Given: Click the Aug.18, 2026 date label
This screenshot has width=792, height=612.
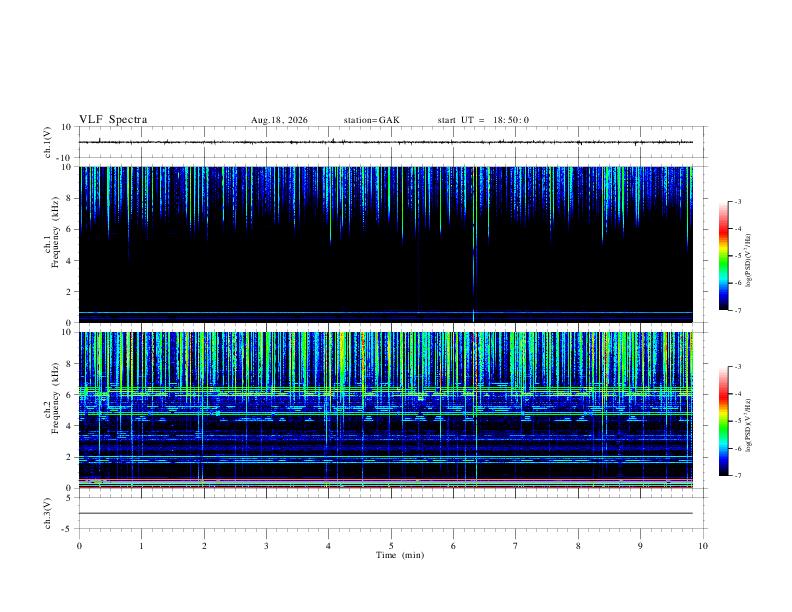Looking at the screenshot, I should (279, 120).
